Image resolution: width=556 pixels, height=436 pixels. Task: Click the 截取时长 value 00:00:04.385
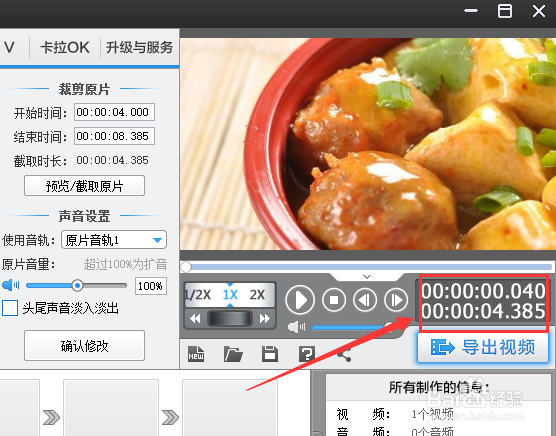(x=112, y=160)
